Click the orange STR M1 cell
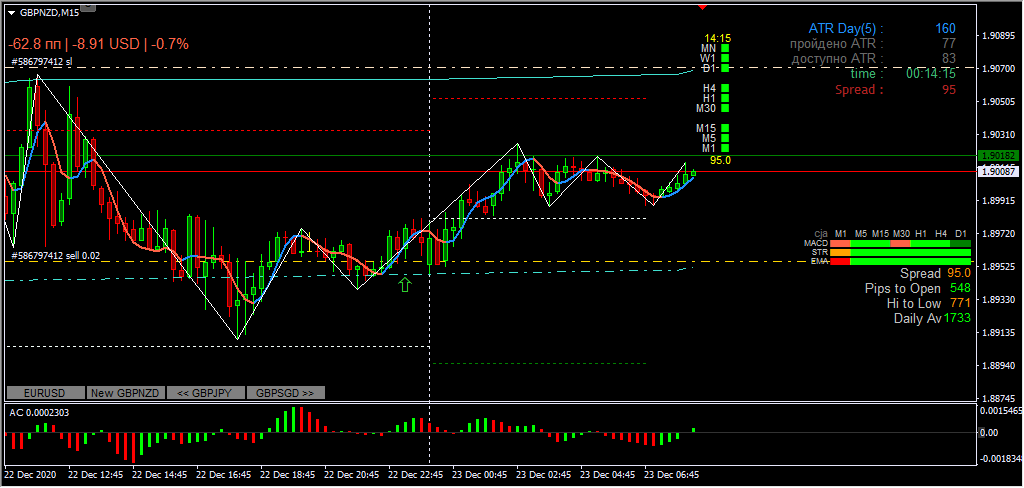 (x=840, y=252)
